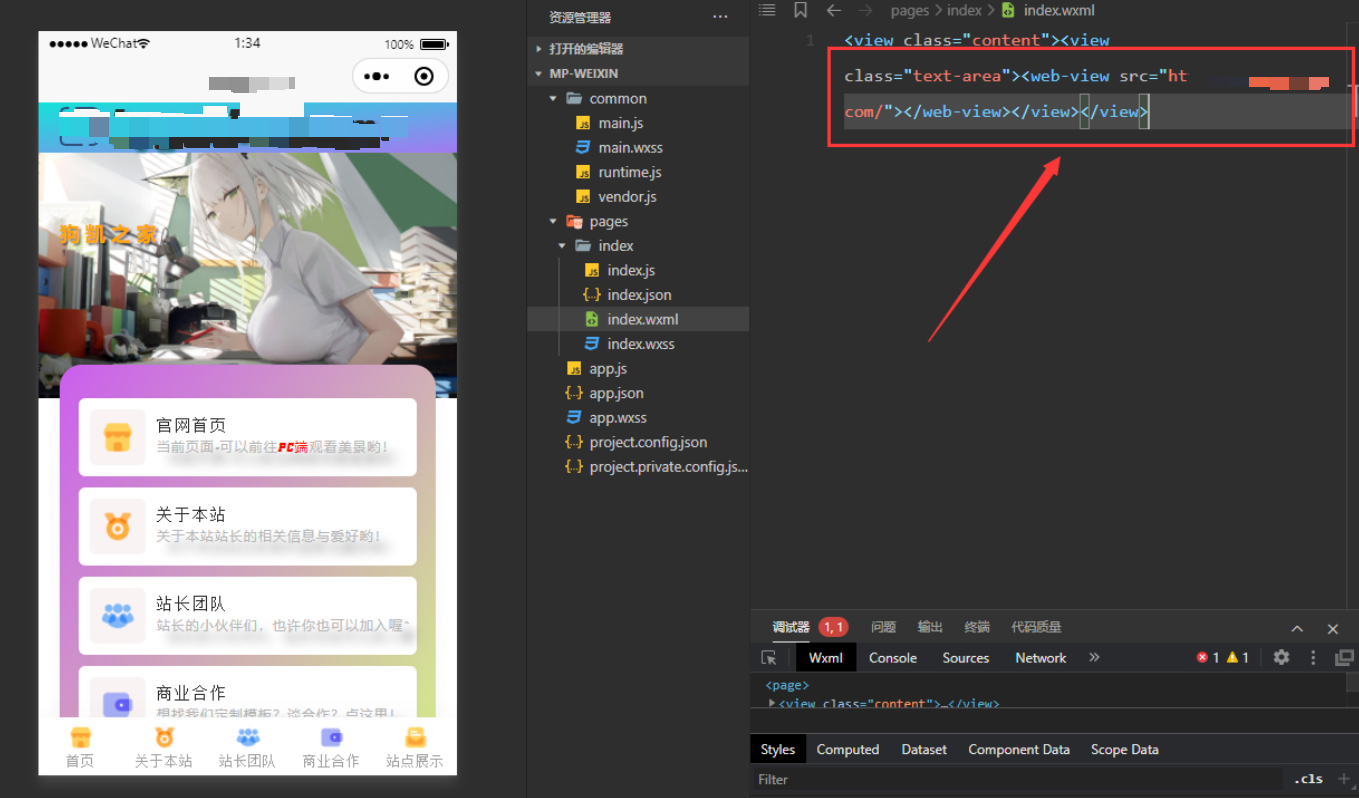The image size is (1359, 798).
Task: Switch to the Console tab
Action: 892,658
